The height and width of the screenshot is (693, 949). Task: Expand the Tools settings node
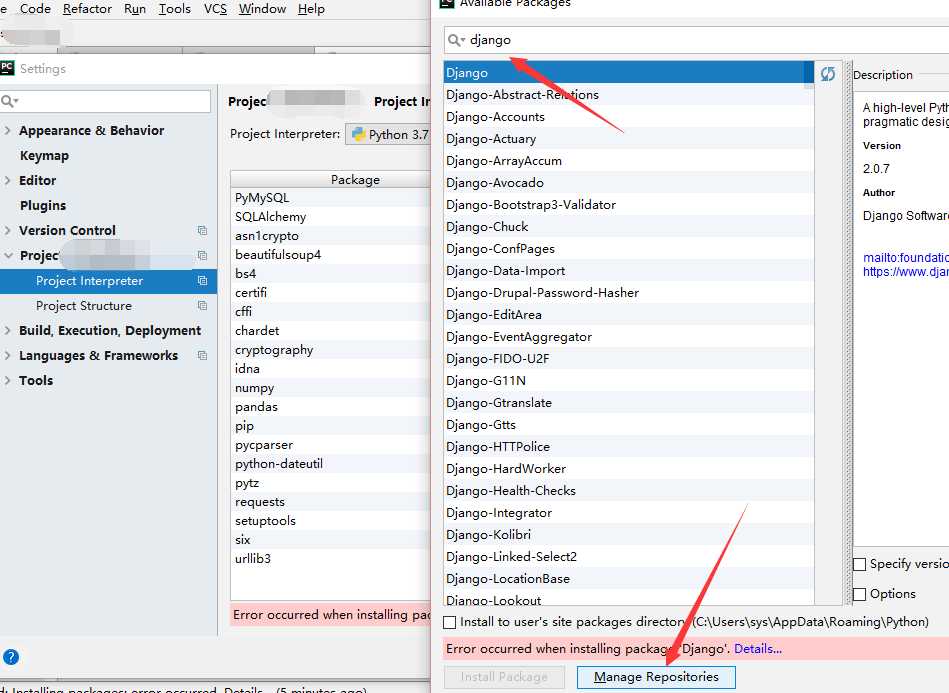pos(7,381)
